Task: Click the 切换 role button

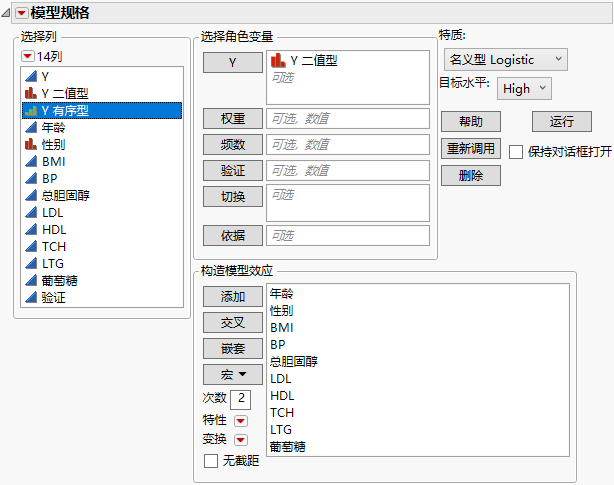Action: (233, 197)
